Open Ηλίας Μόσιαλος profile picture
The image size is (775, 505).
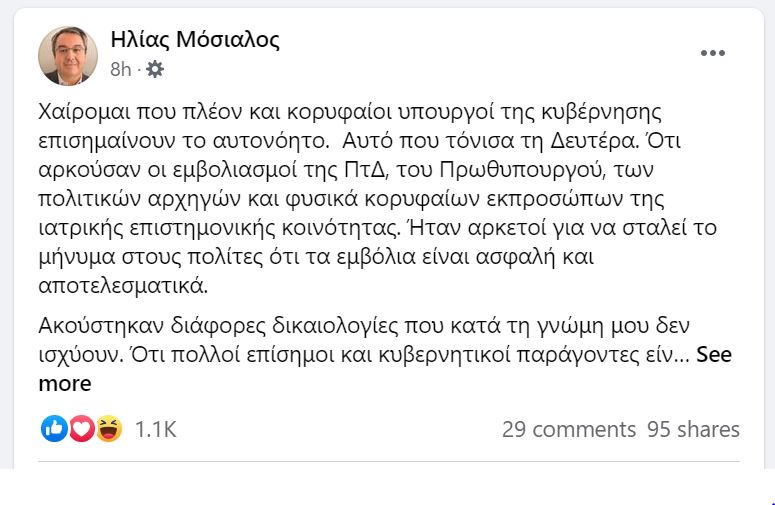pos(68,55)
